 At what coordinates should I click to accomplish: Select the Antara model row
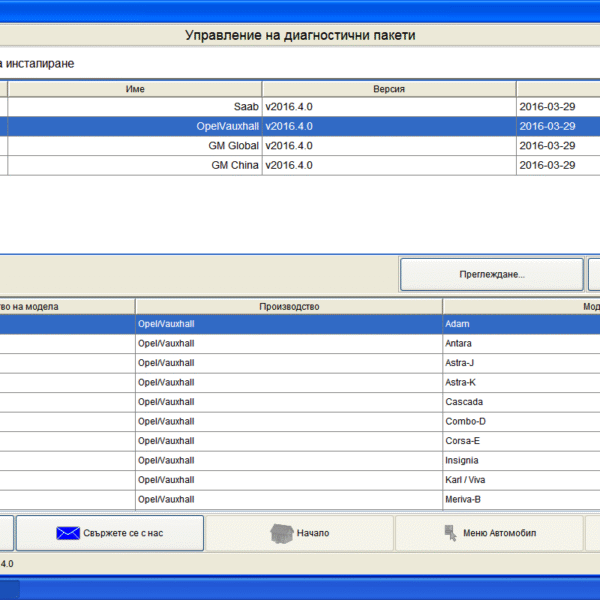(x=300, y=344)
